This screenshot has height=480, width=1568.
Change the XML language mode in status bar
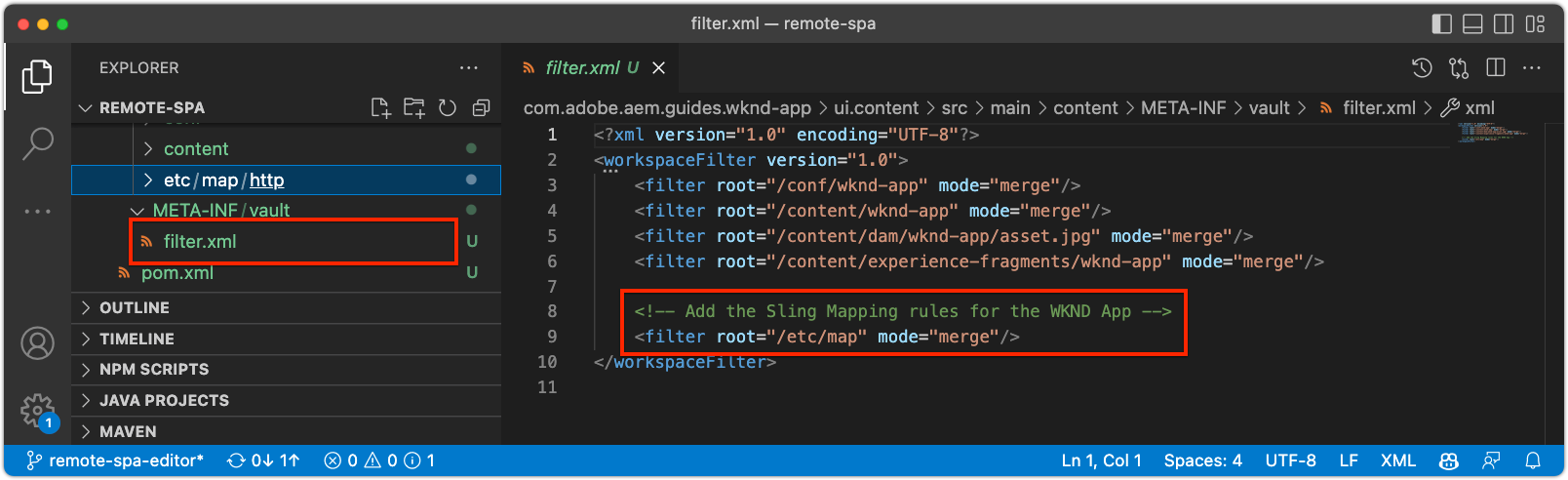(1397, 460)
